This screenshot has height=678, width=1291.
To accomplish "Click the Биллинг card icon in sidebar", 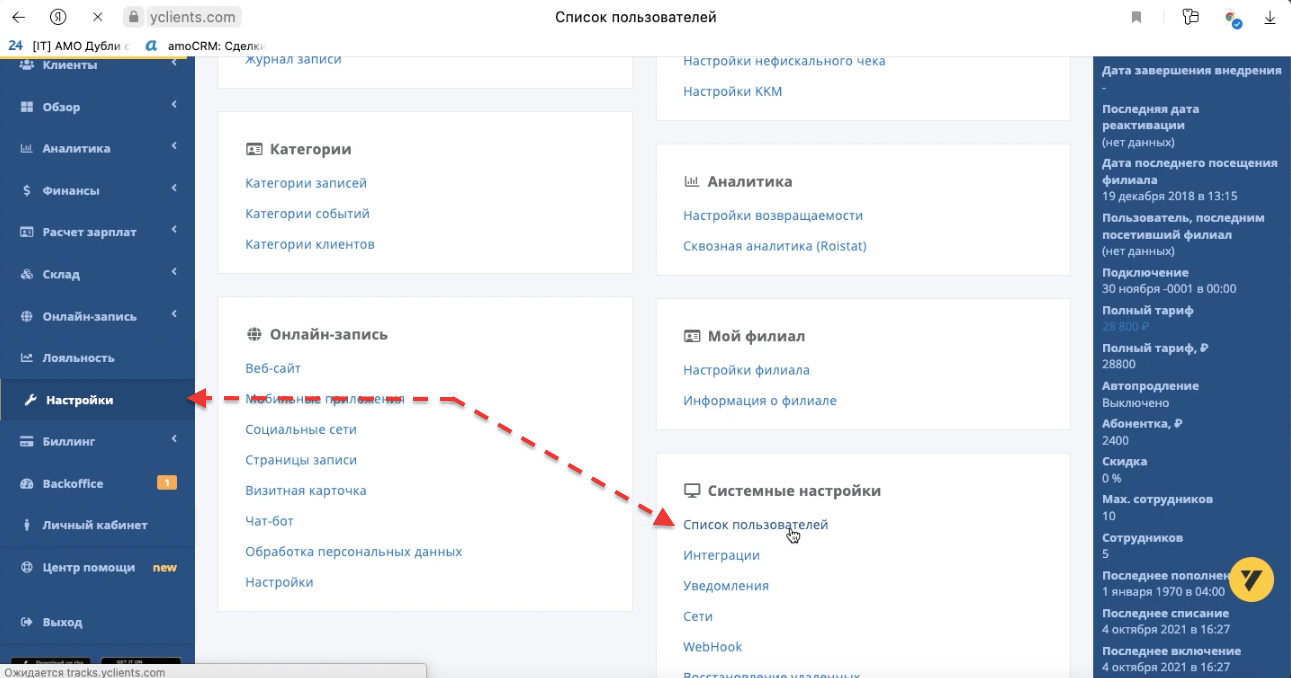I will click(x=27, y=441).
